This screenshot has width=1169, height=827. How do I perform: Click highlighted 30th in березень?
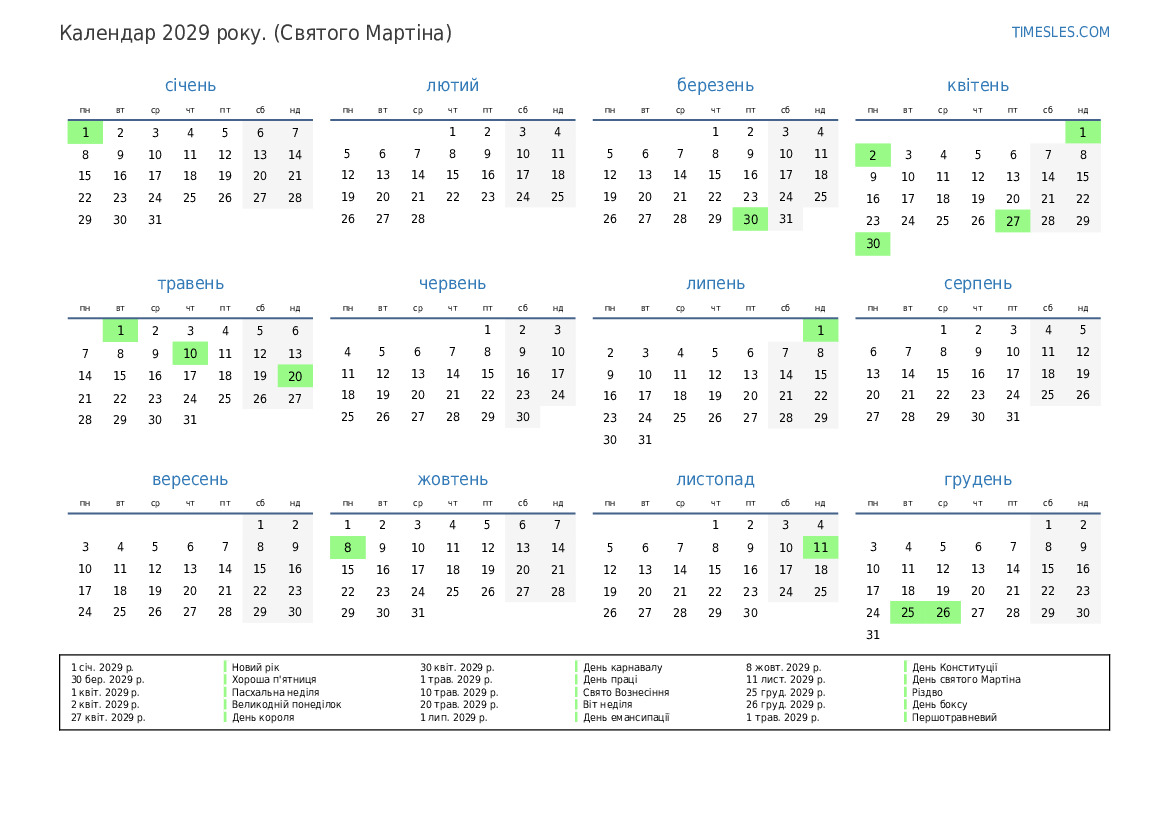(750, 220)
